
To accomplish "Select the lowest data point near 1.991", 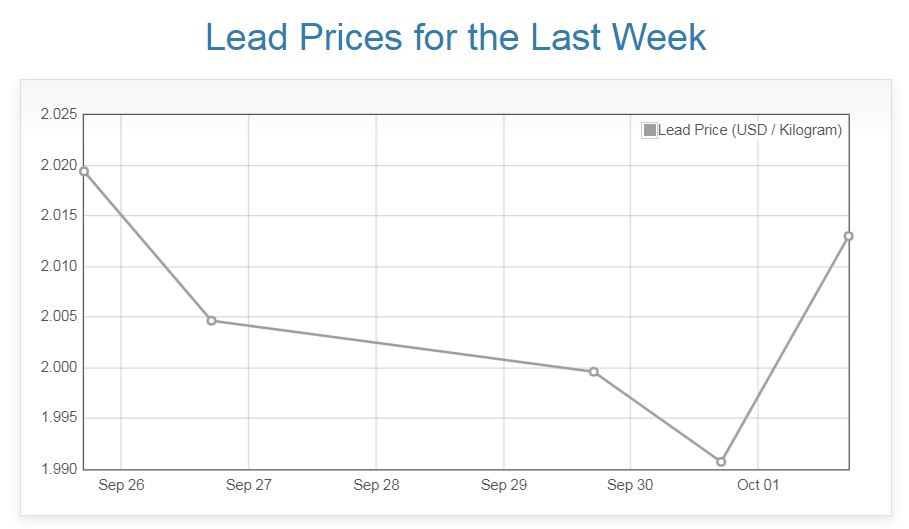I will click(x=721, y=462).
